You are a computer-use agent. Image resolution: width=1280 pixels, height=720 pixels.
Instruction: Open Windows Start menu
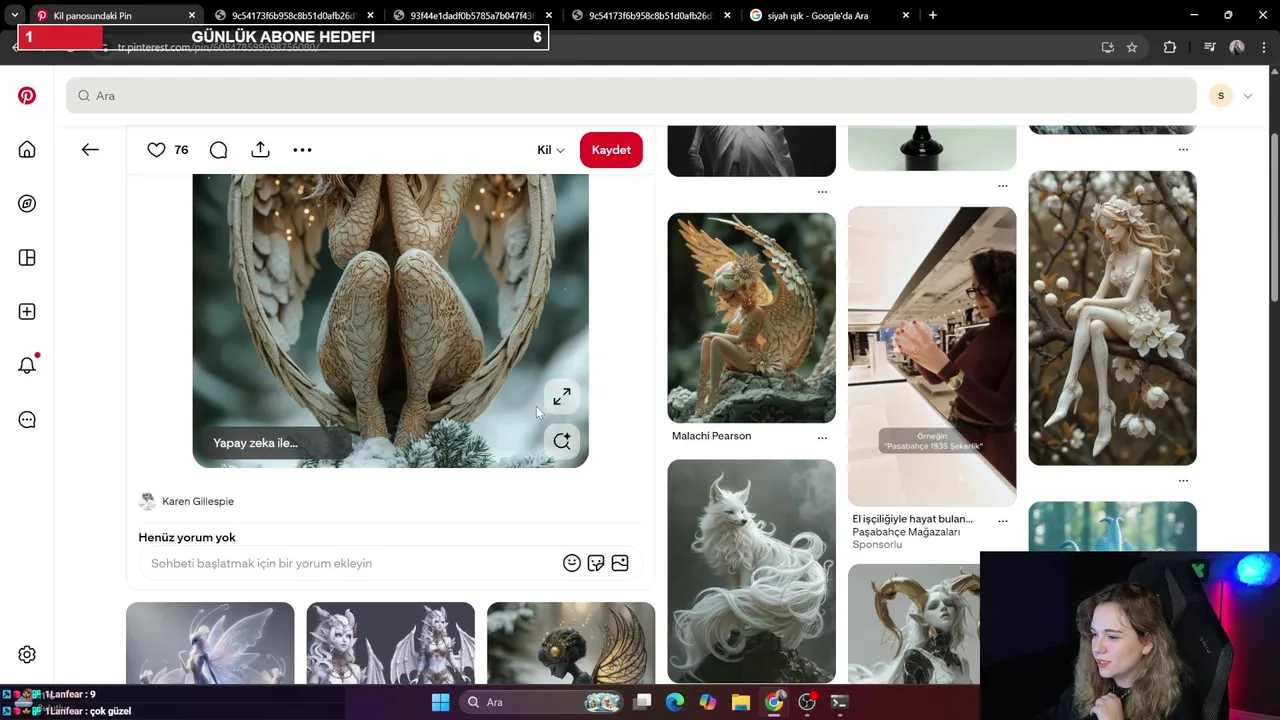coord(440,702)
